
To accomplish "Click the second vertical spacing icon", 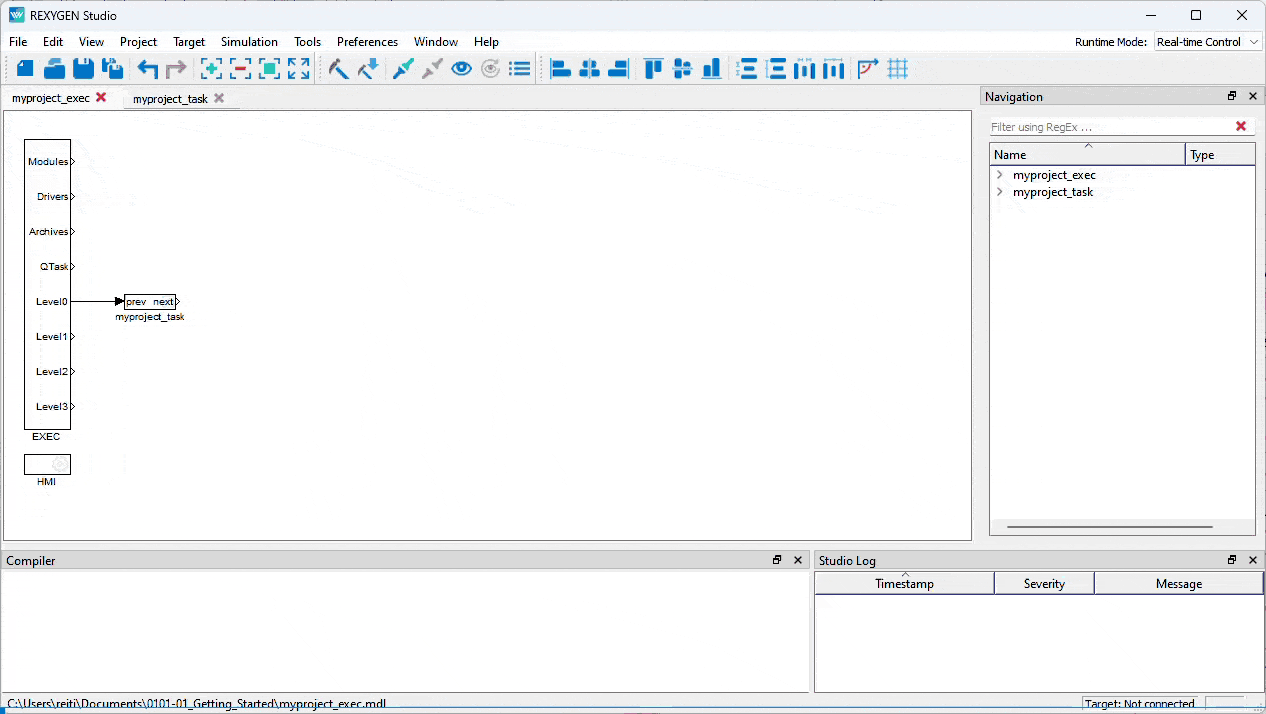I will coord(776,69).
